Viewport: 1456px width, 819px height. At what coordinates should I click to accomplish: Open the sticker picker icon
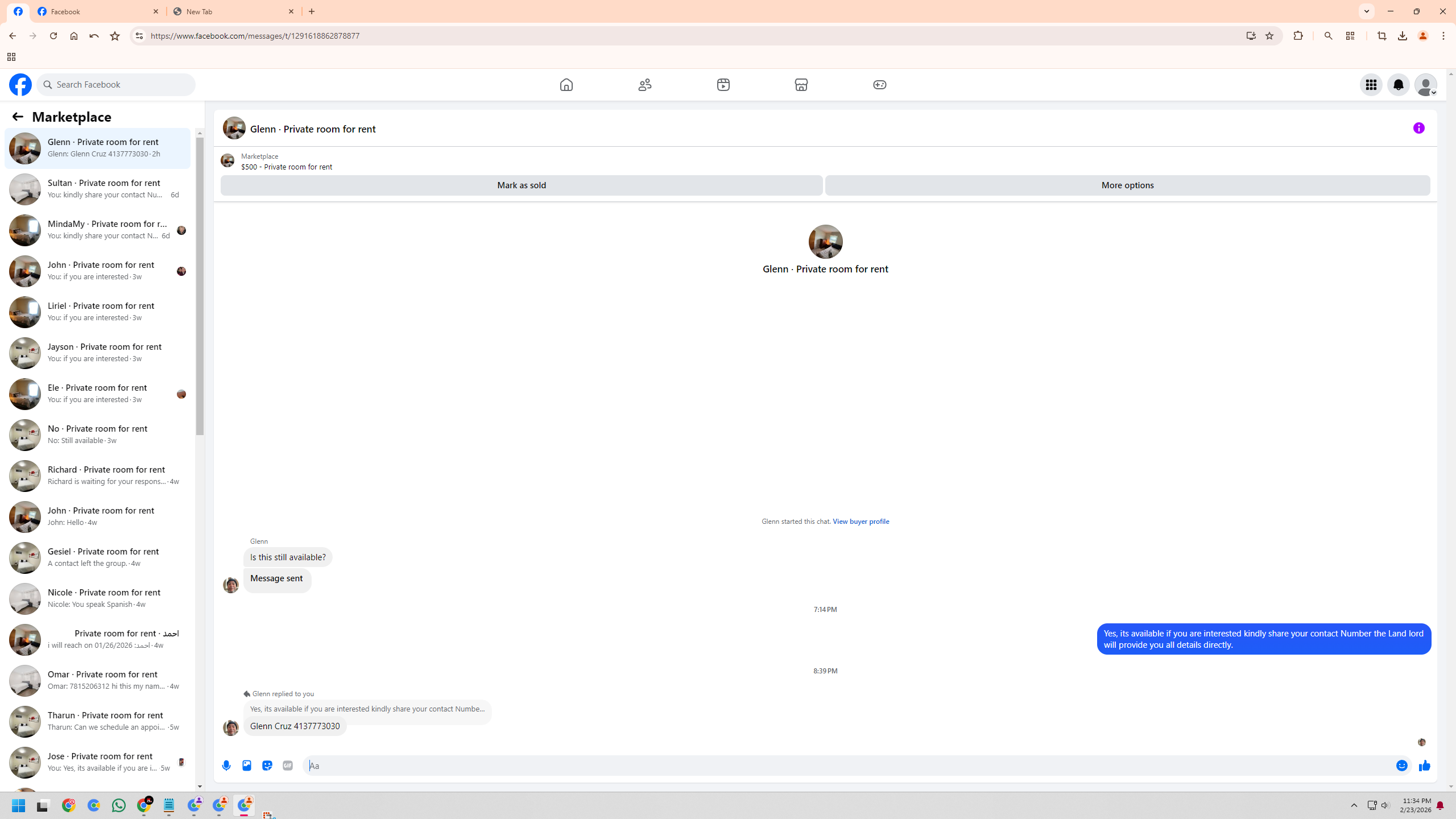(x=267, y=766)
